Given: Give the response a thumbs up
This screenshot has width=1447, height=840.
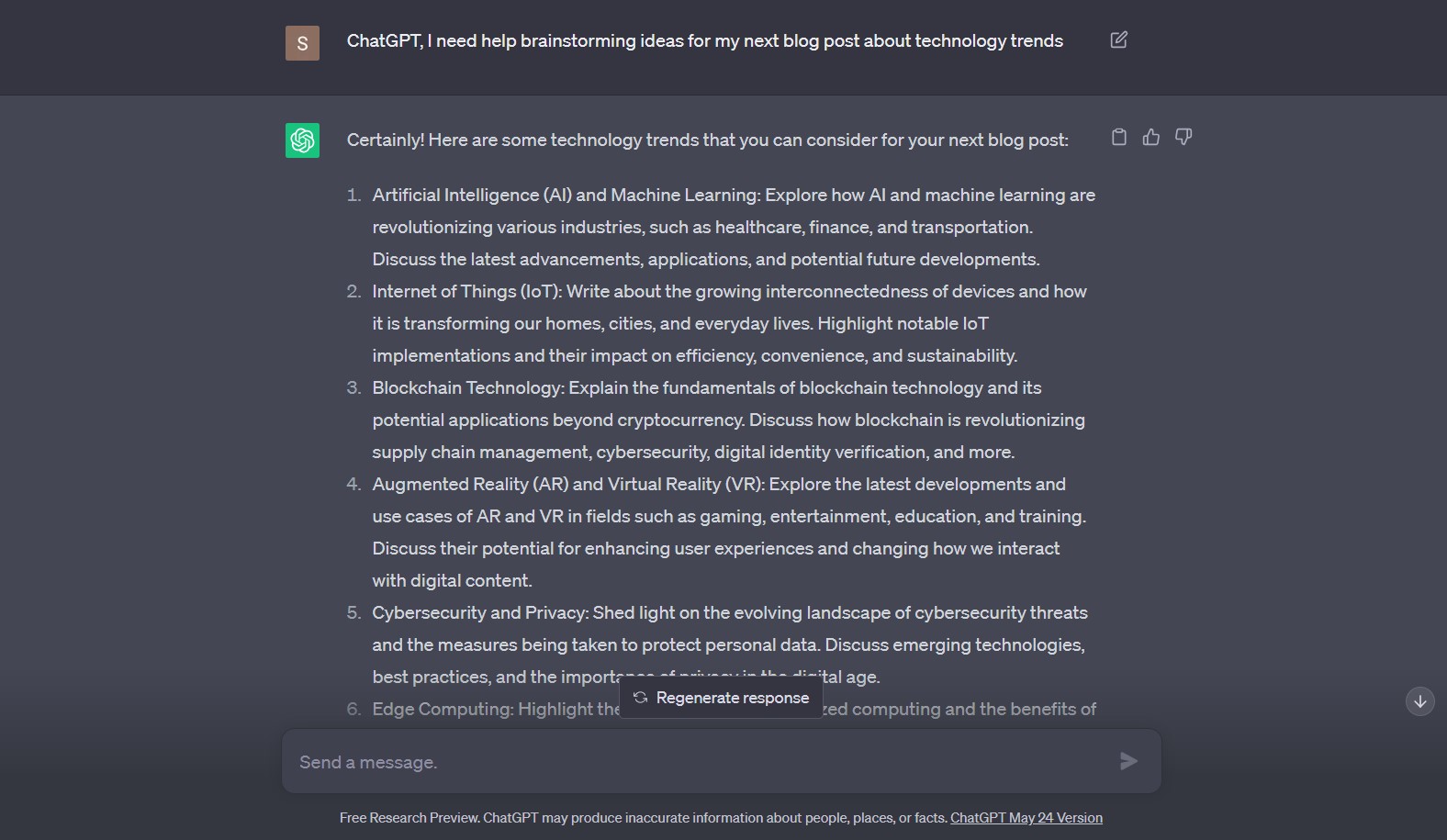Looking at the screenshot, I should (x=1150, y=137).
